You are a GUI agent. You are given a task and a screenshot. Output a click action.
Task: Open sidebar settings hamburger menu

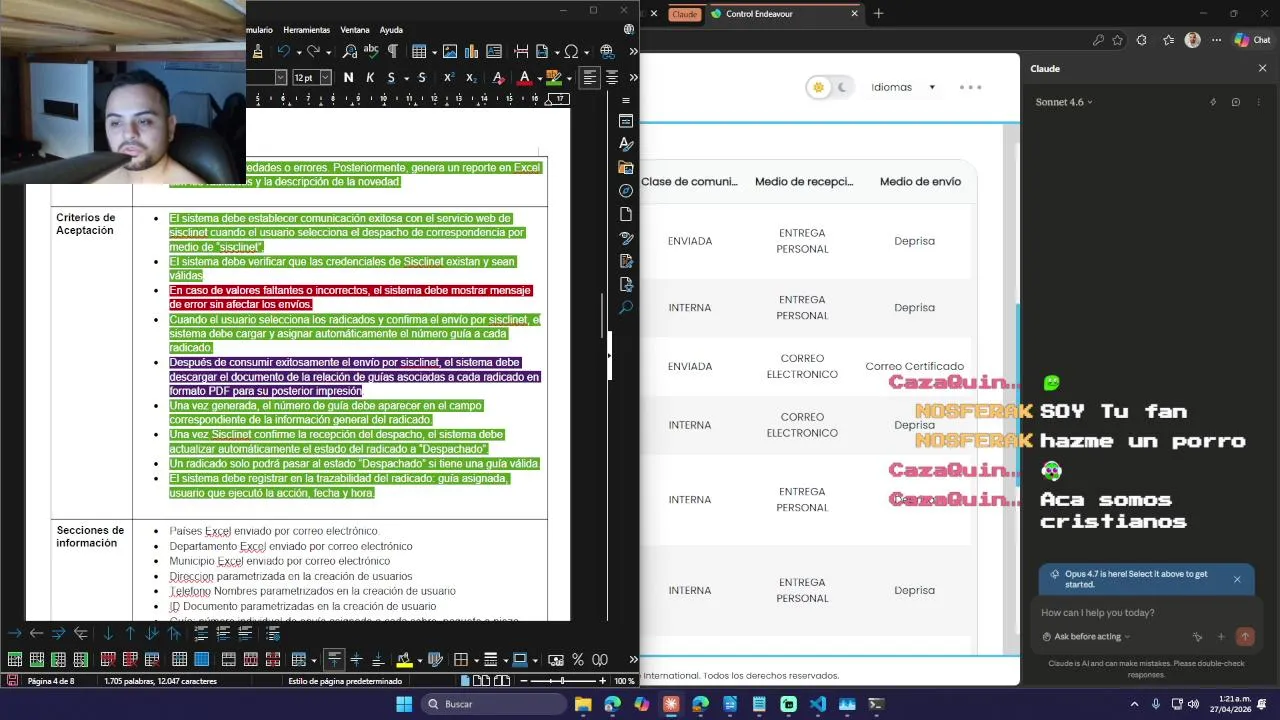(x=626, y=100)
